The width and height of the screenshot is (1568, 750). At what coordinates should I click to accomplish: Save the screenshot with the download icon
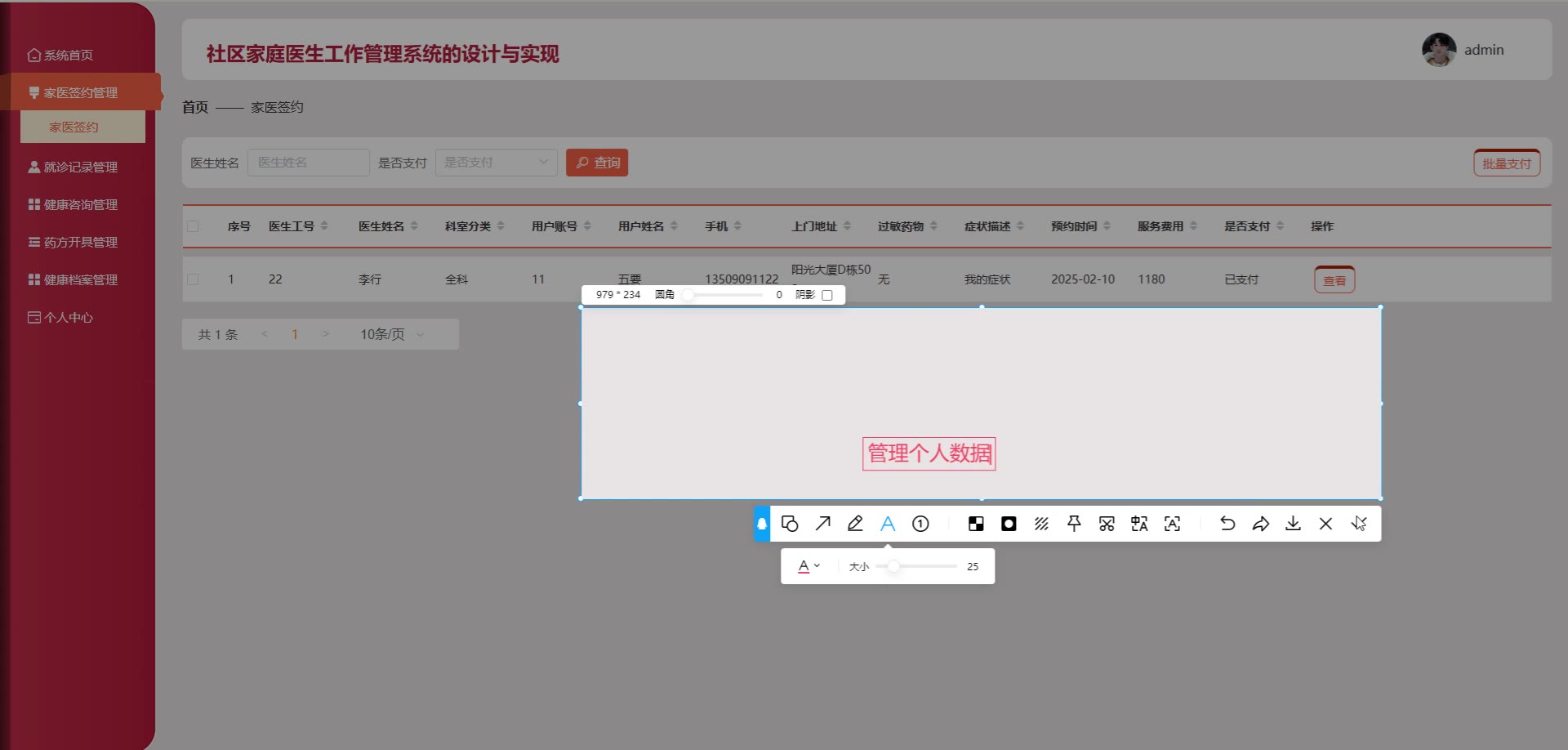click(x=1293, y=524)
